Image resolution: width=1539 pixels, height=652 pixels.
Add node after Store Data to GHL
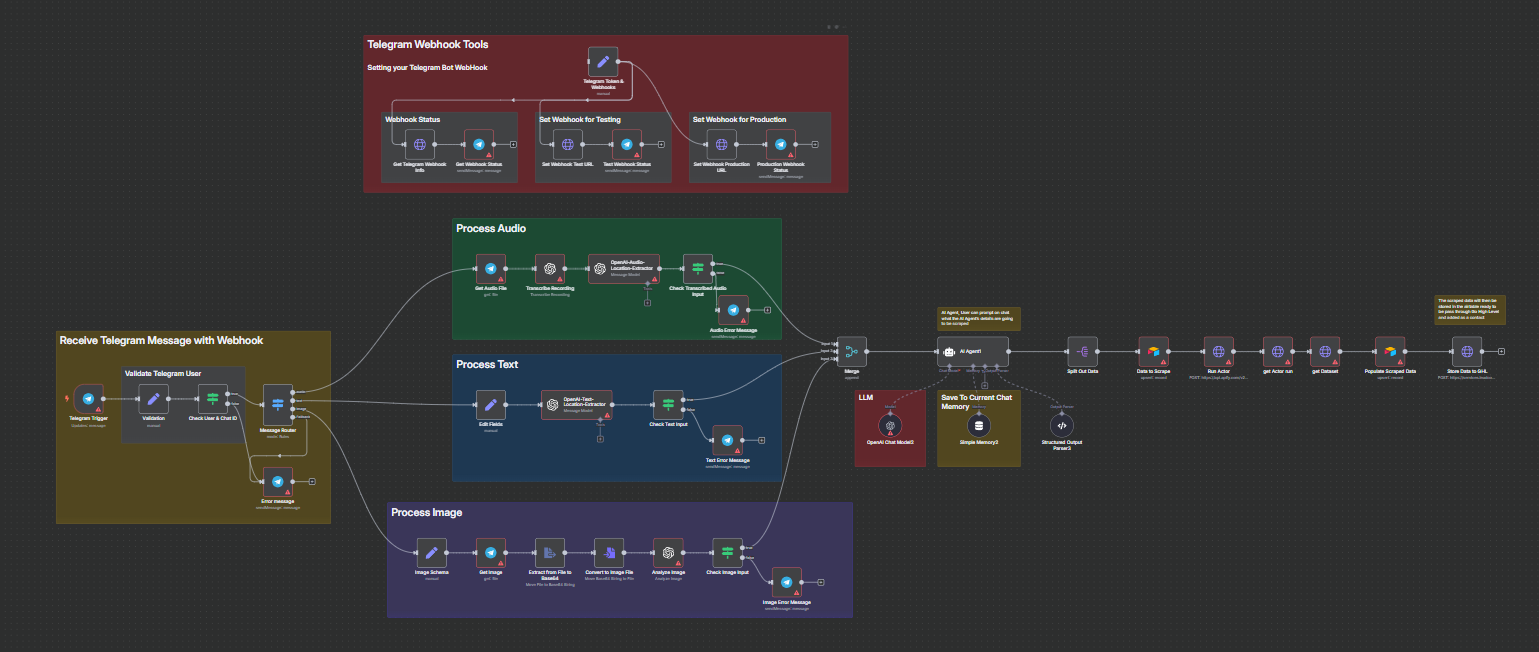pyautogui.click(x=1502, y=352)
